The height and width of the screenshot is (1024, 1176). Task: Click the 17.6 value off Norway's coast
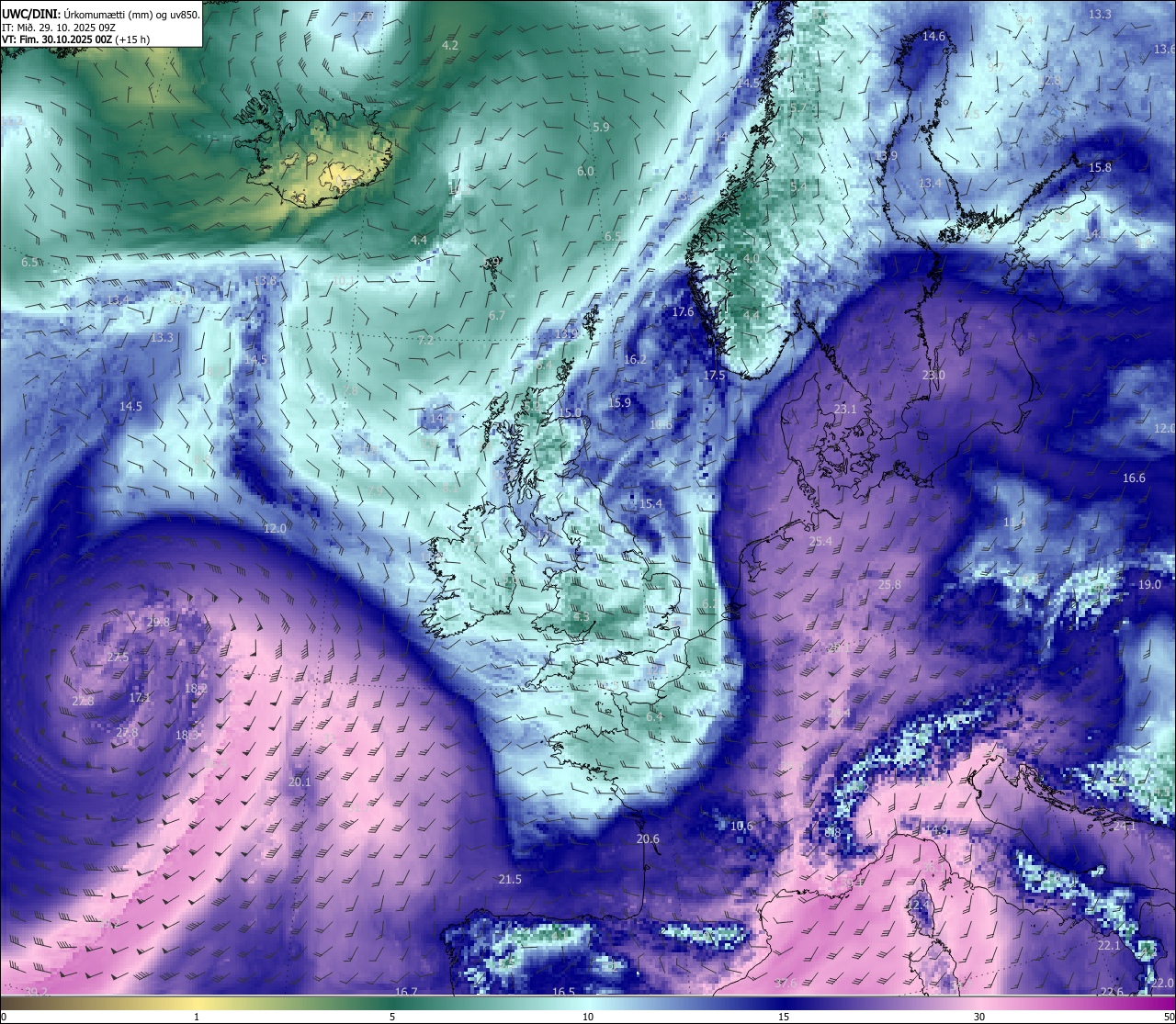683,312
